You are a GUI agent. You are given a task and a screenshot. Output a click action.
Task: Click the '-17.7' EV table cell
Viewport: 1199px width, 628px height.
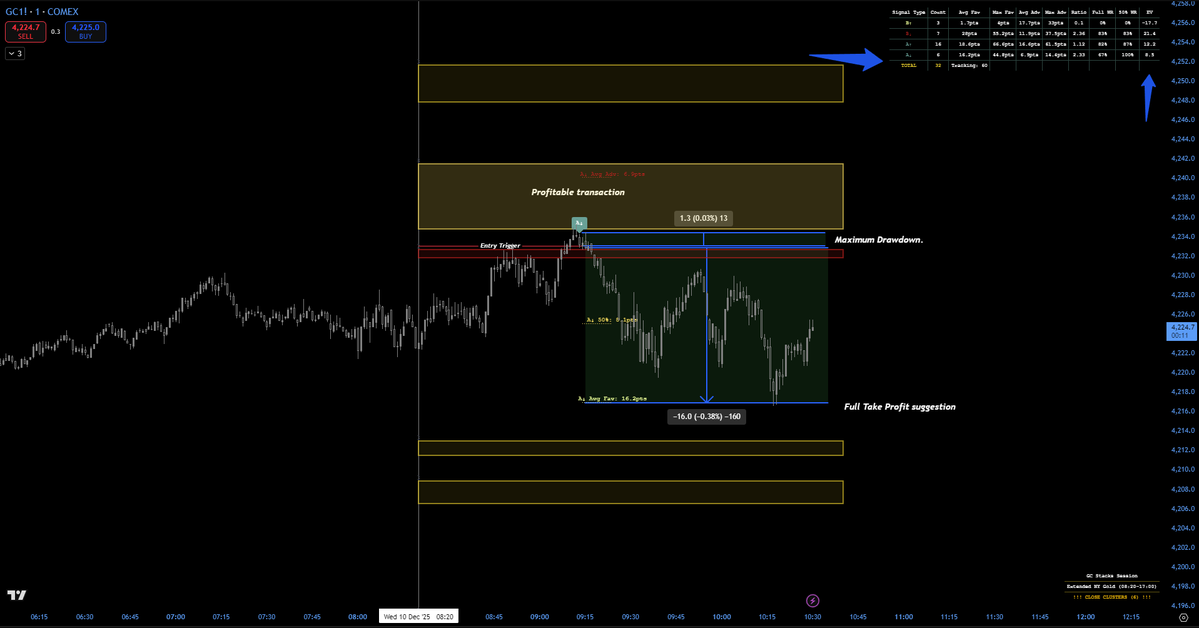[1149, 23]
